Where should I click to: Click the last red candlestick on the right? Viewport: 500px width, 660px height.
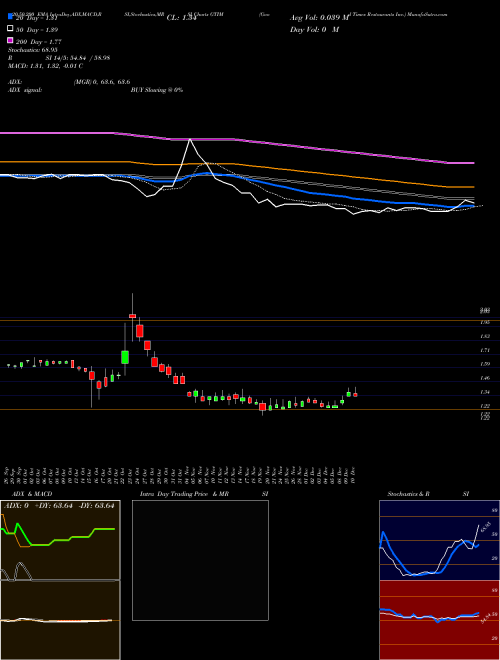(356, 395)
